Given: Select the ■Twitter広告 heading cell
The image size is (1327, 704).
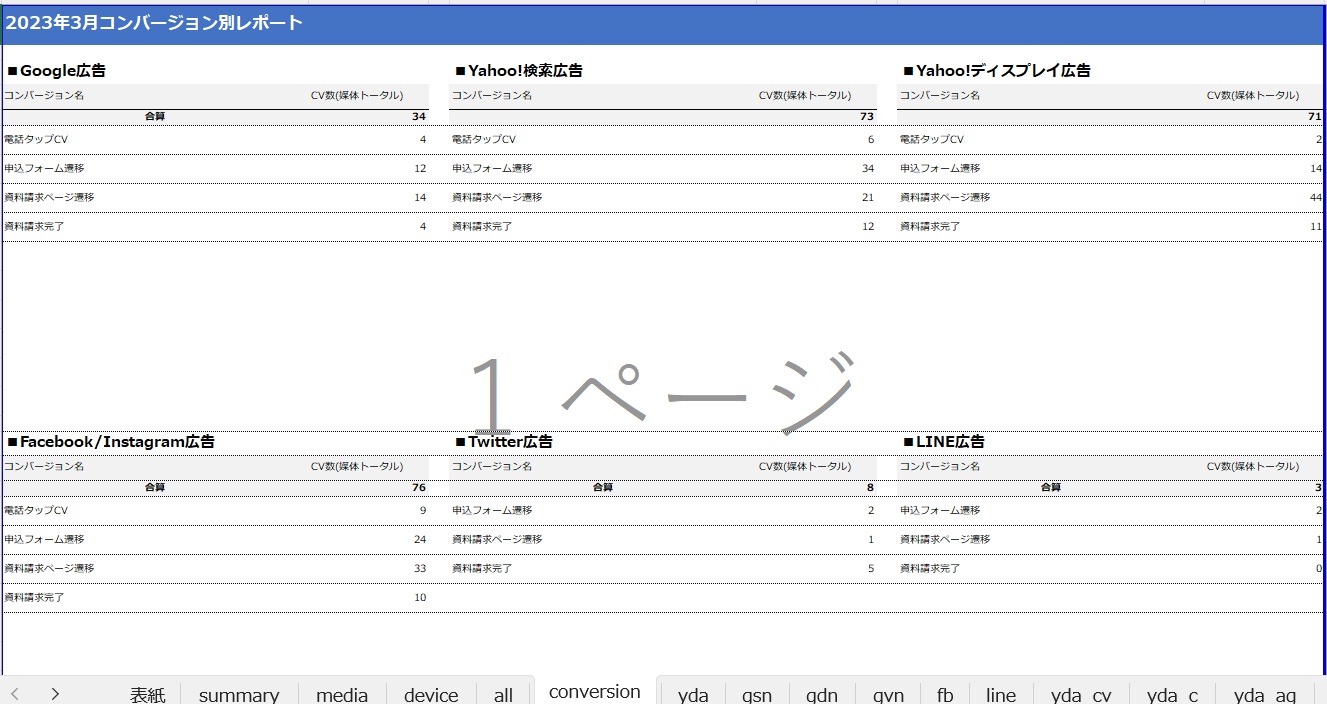Looking at the screenshot, I should tap(504, 441).
